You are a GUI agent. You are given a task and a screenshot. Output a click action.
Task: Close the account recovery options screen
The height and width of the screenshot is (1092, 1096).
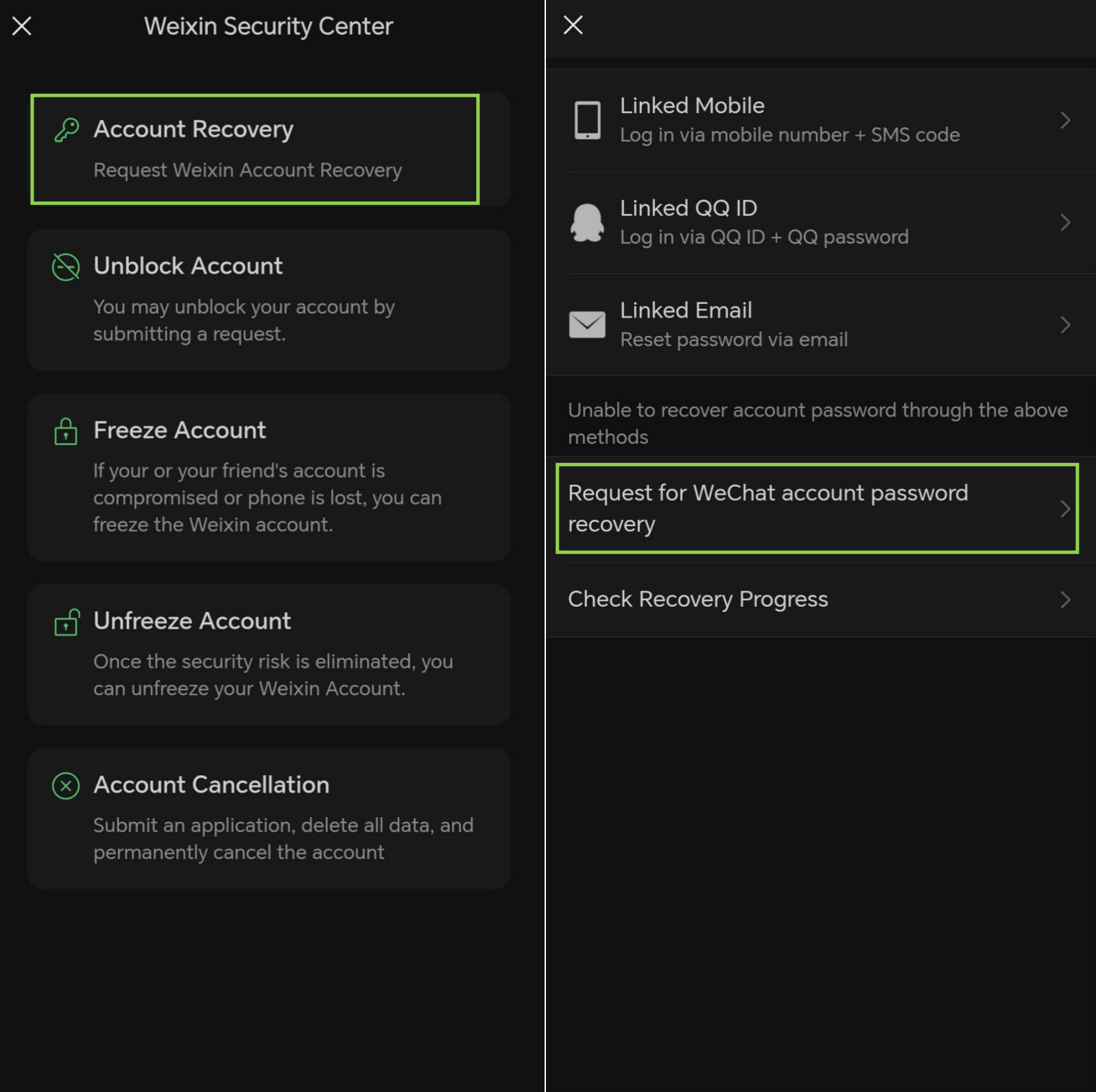pyautogui.click(x=573, y=25)
